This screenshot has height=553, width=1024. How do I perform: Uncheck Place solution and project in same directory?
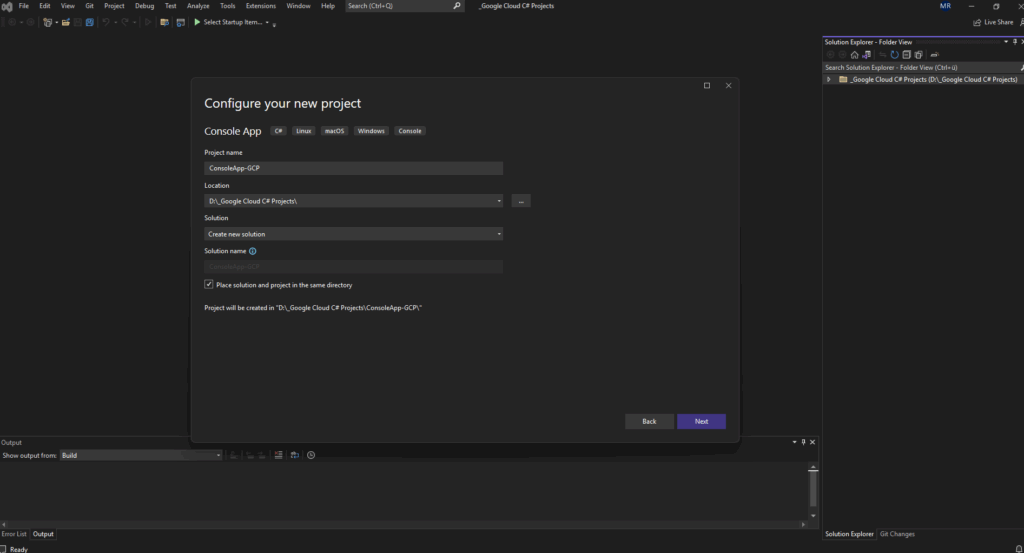point(208,285)
